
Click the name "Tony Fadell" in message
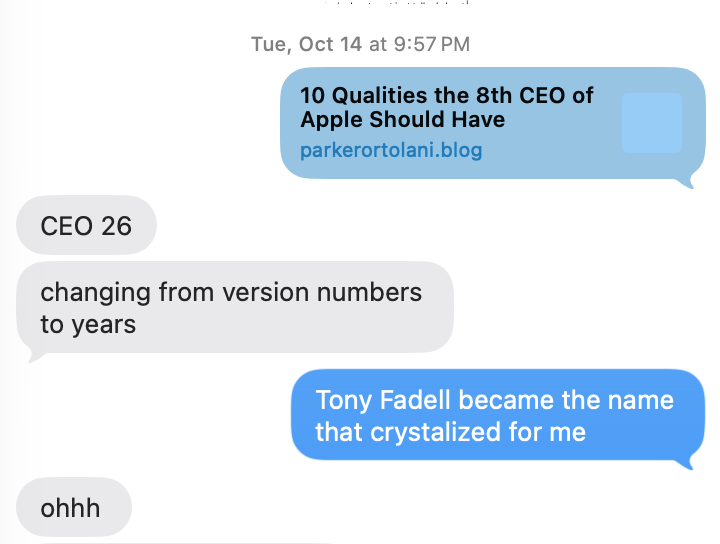pyautogui.click(x=379, y=400)
